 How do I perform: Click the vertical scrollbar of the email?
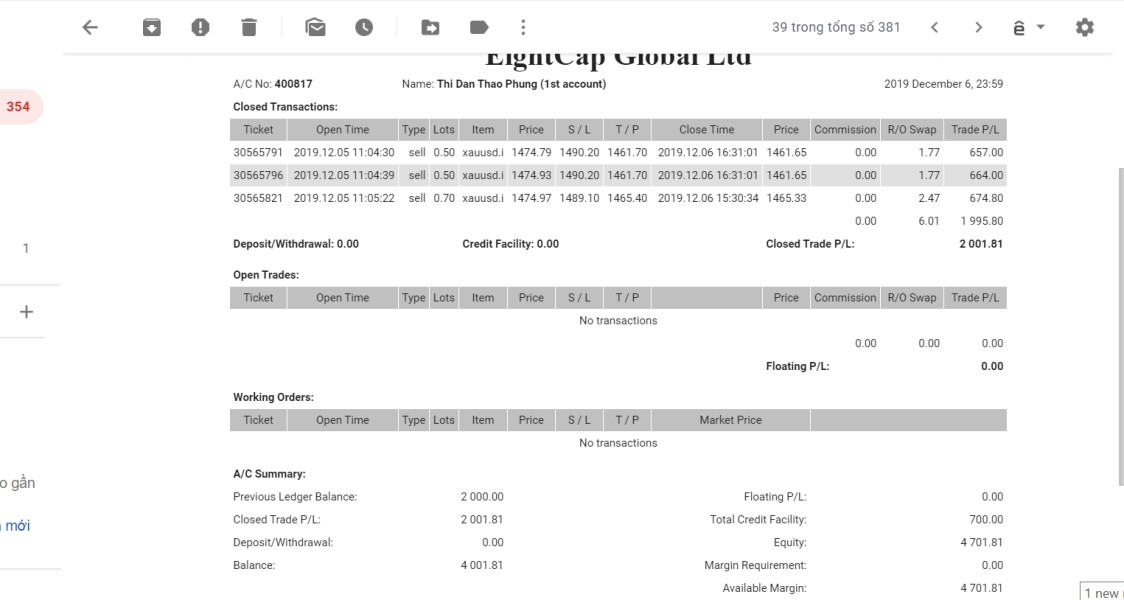pos(1120,326)
